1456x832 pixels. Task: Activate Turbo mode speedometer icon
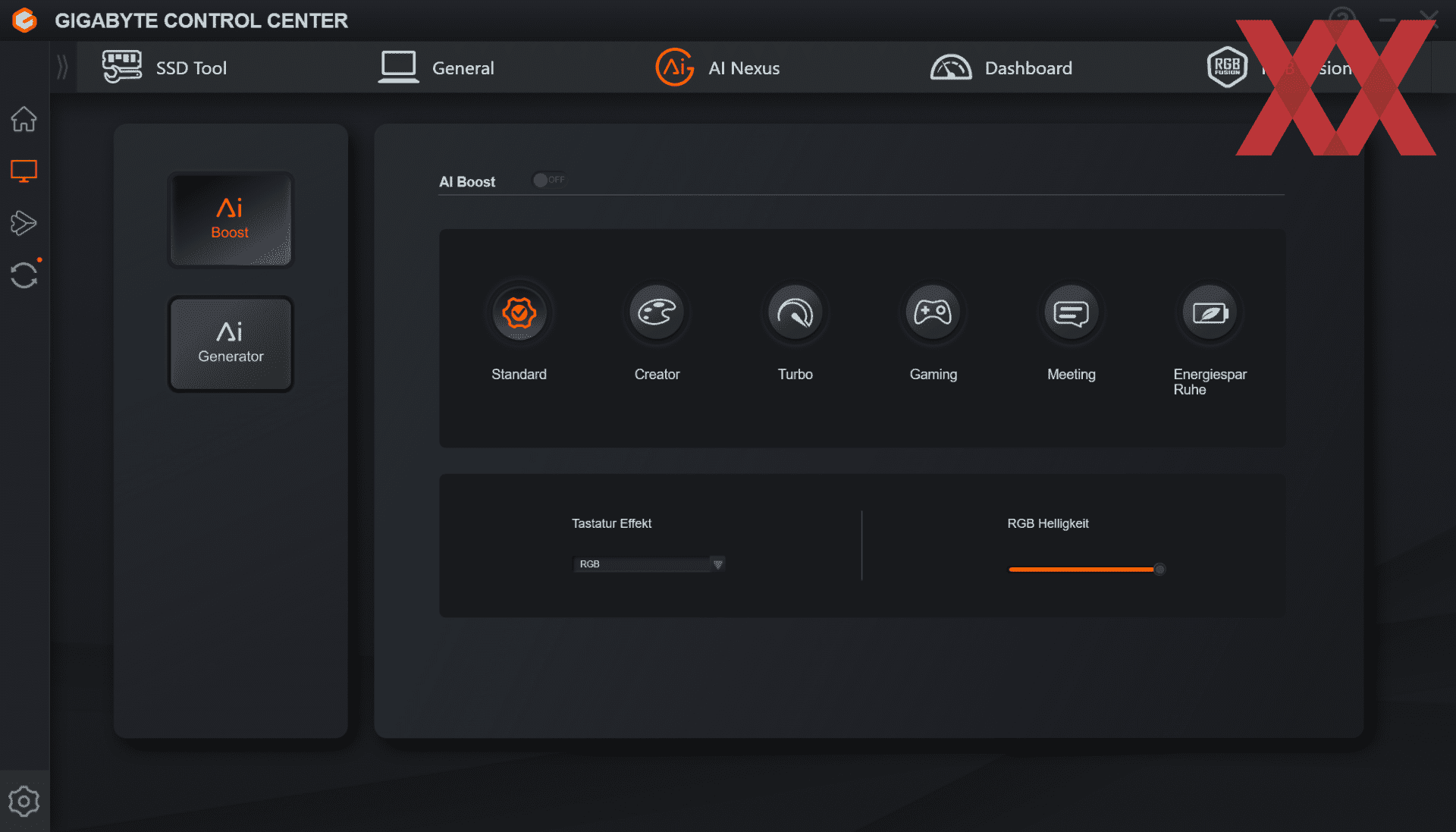pyautogui.click(x=795, y=312)
